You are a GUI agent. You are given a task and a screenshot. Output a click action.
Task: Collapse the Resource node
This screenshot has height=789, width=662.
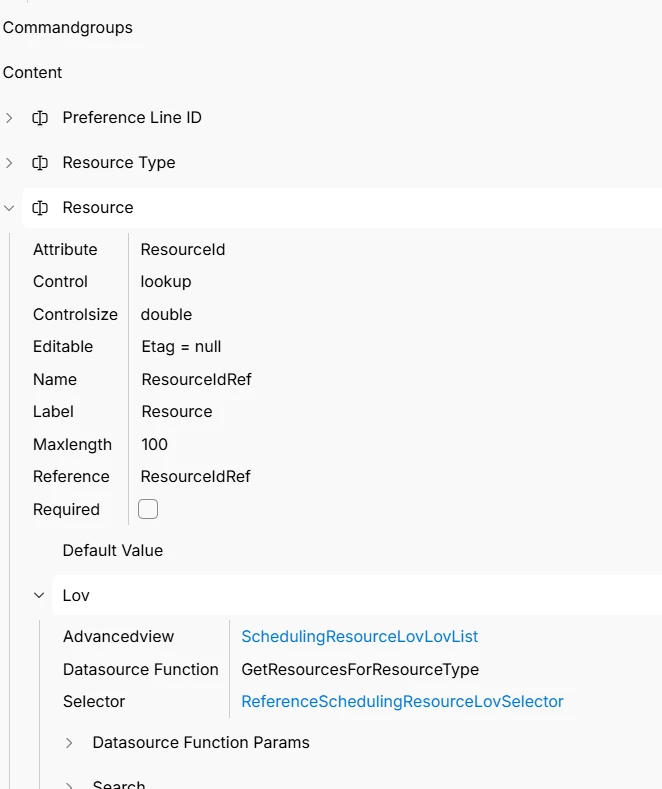[x=10, y=208]
